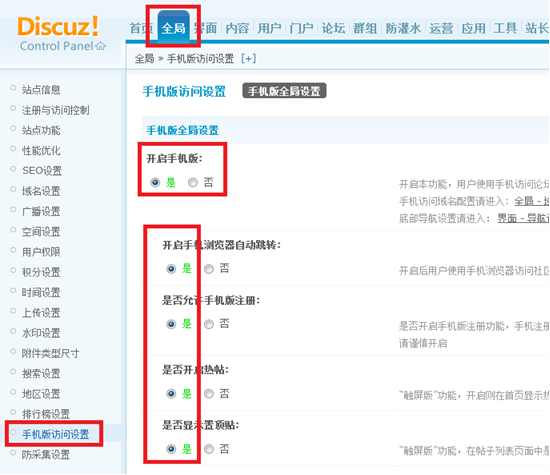The image size is (550, 475).
Task: Follow the 界面 - 导航 link
Action: coord(523,219)
